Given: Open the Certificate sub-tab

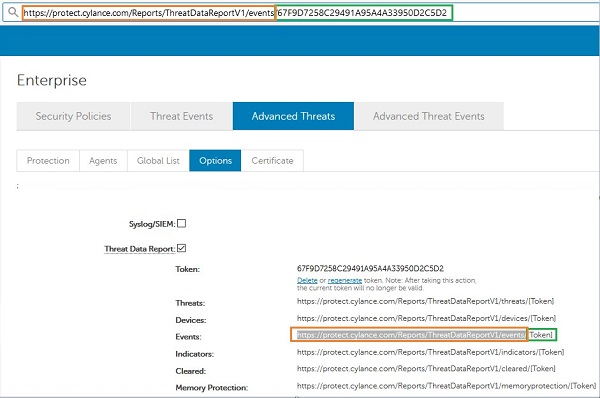Looking at the screenshot, I should pos(272,161).
